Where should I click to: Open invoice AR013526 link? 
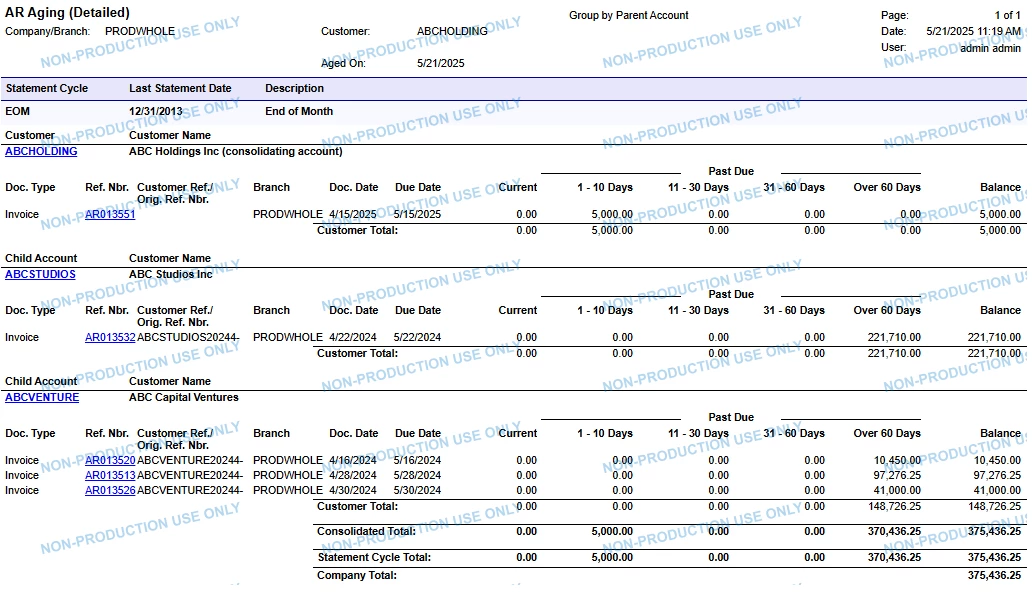(x=110, y=491)
